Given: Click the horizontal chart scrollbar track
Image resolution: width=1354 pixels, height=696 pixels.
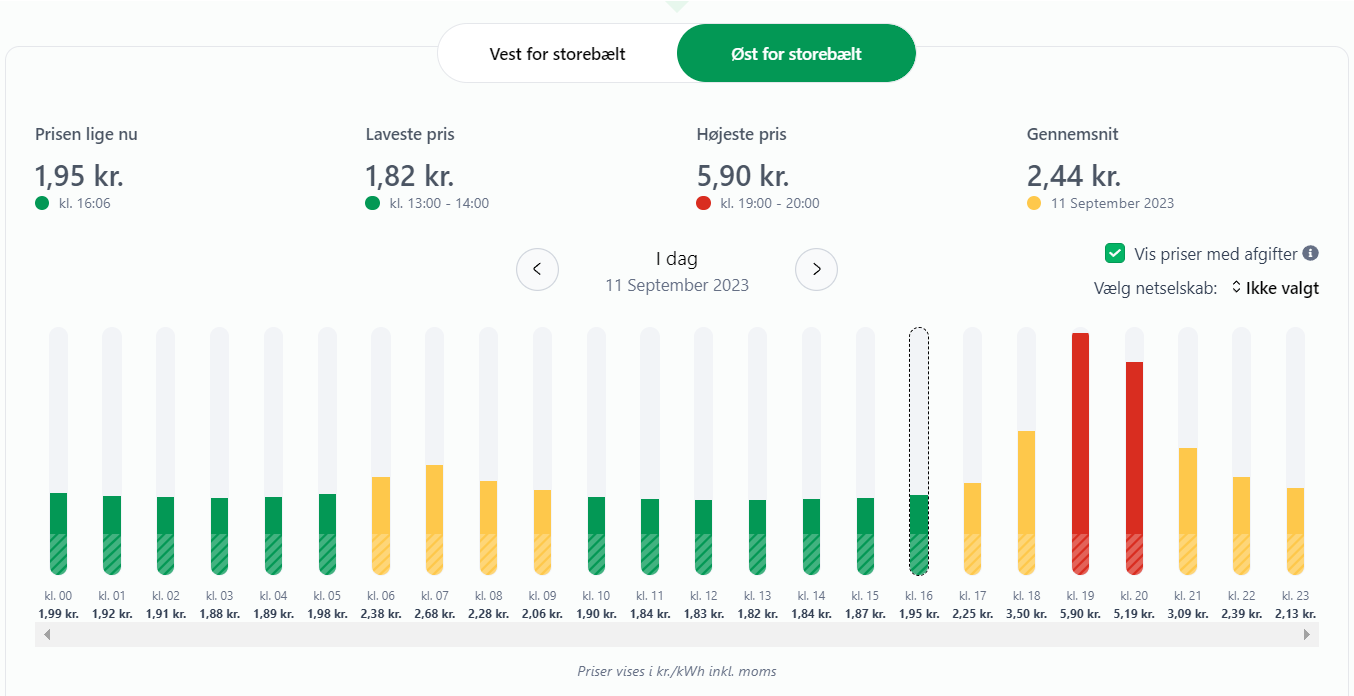Looking at the screenshot, I should point(676,634).
